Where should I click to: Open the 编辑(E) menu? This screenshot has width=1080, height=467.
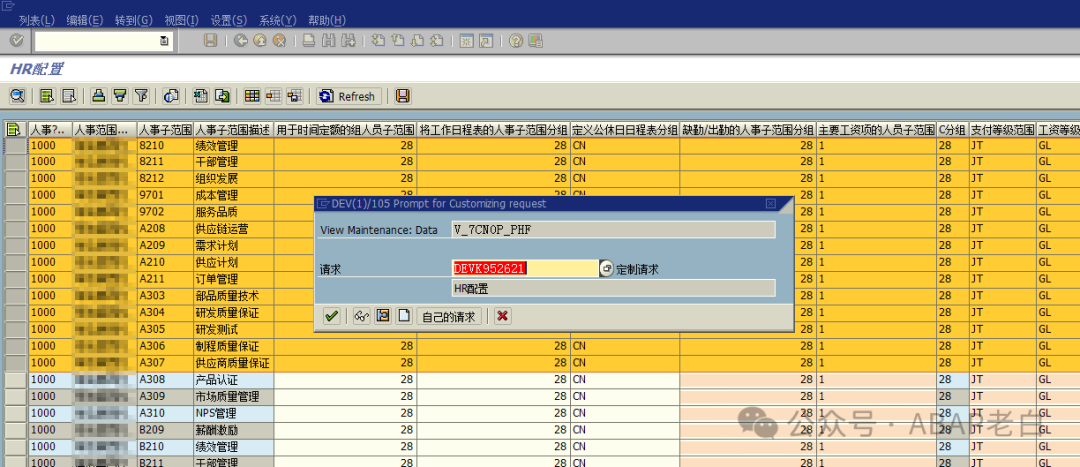click(85, 20)
